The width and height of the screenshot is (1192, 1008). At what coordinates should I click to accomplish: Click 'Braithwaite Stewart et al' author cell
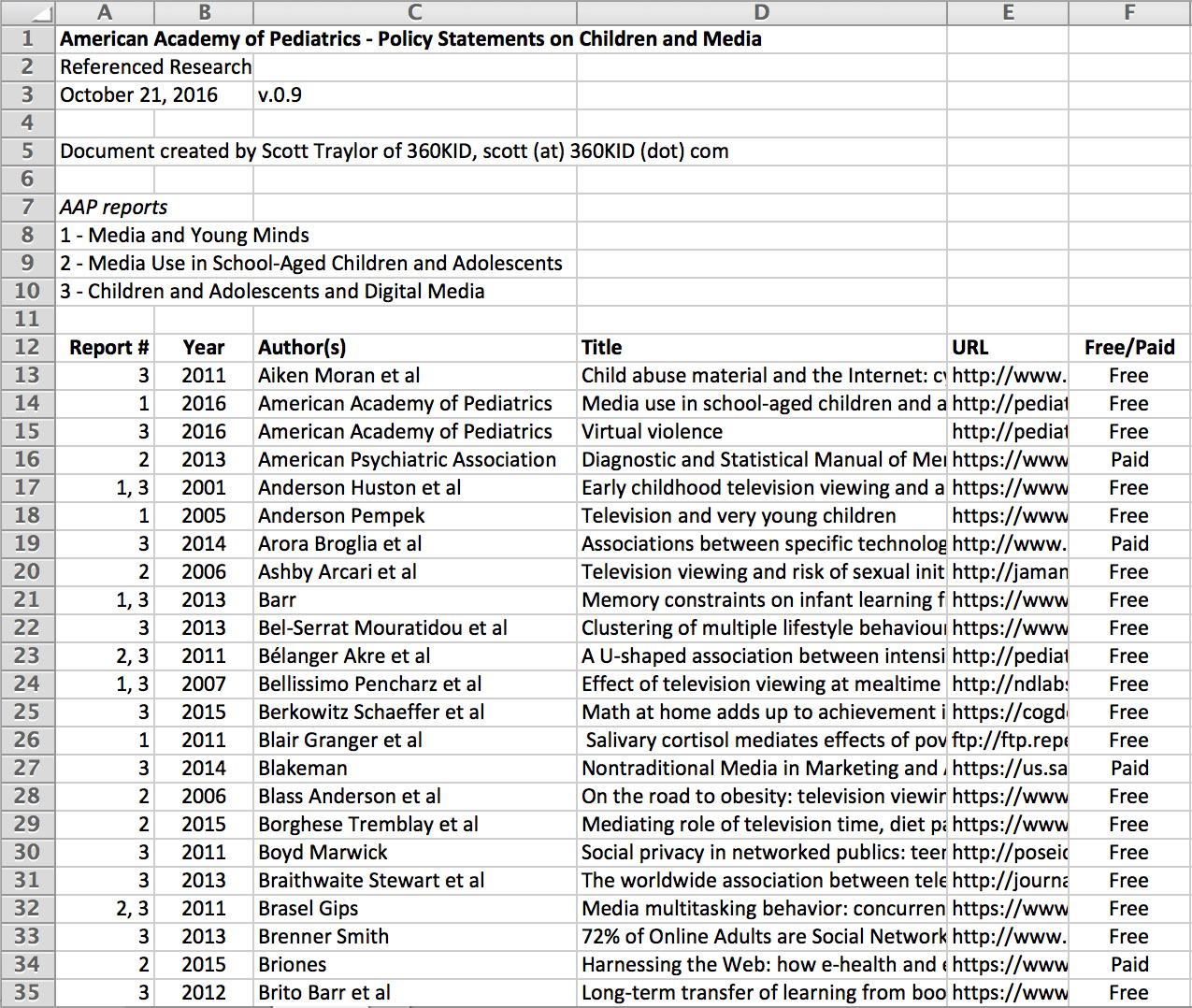pos(415,880)
